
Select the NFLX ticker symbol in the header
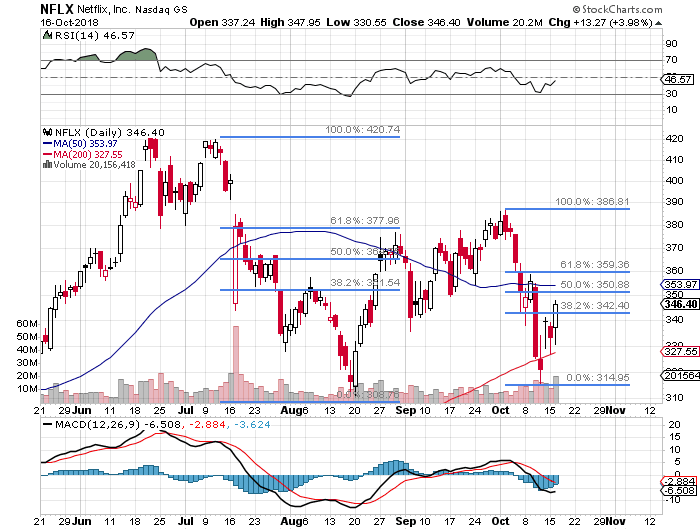pos(57,9)
